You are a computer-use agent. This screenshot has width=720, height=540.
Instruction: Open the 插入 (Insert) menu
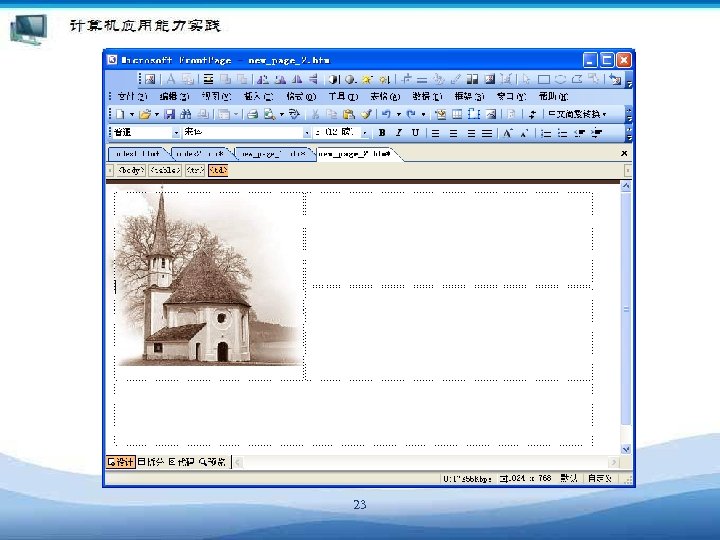coord(259,96)
